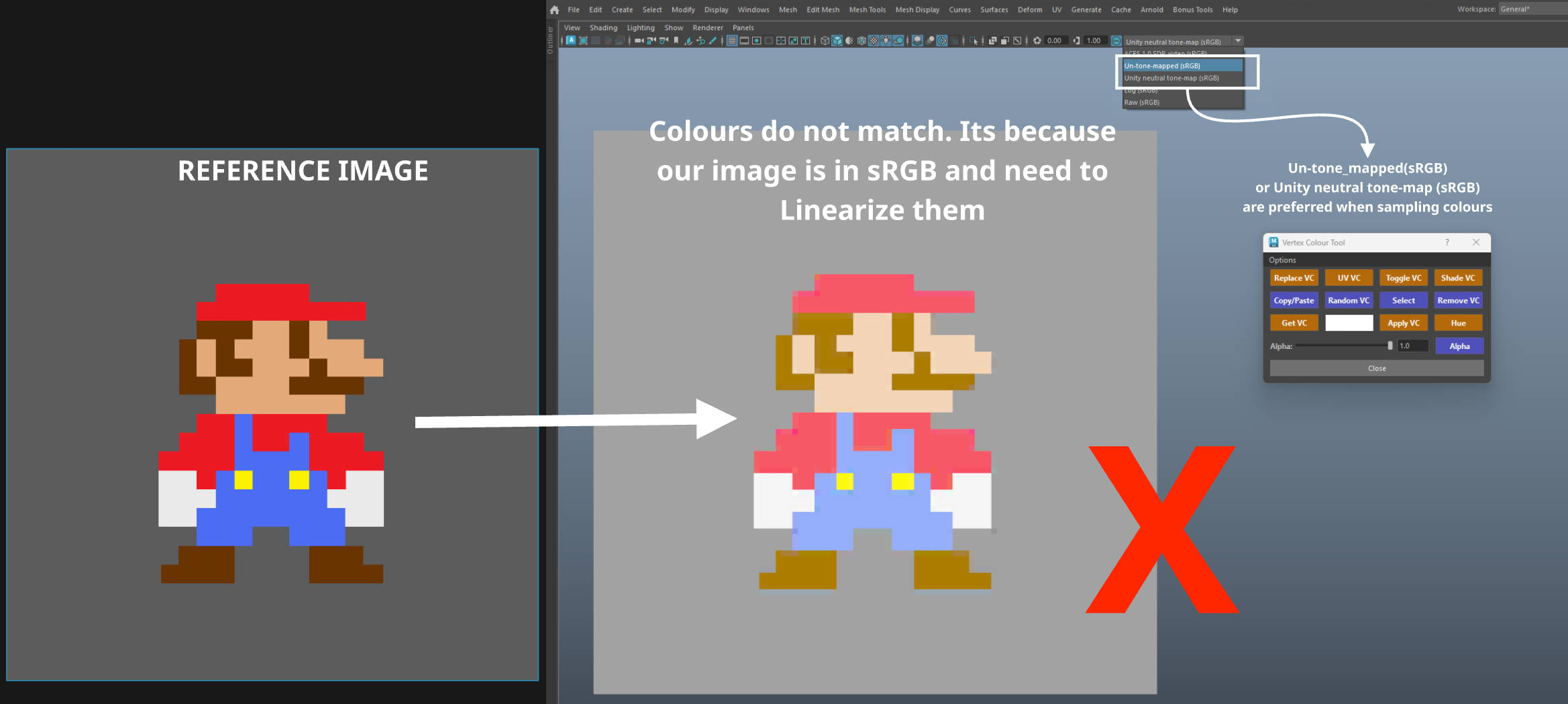Toggle the viewport Grid display
This screenshot has height=704, width=1568.
click(732, 41)
